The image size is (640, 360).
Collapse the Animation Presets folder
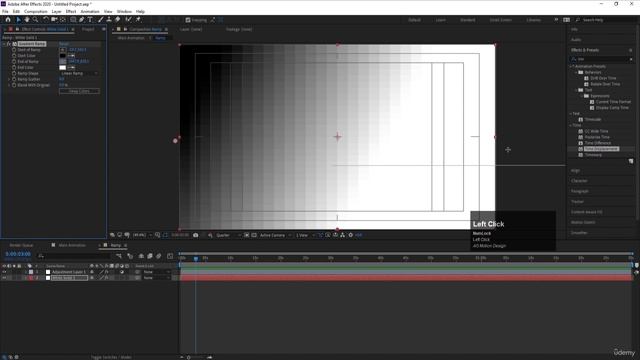point(571,66)
